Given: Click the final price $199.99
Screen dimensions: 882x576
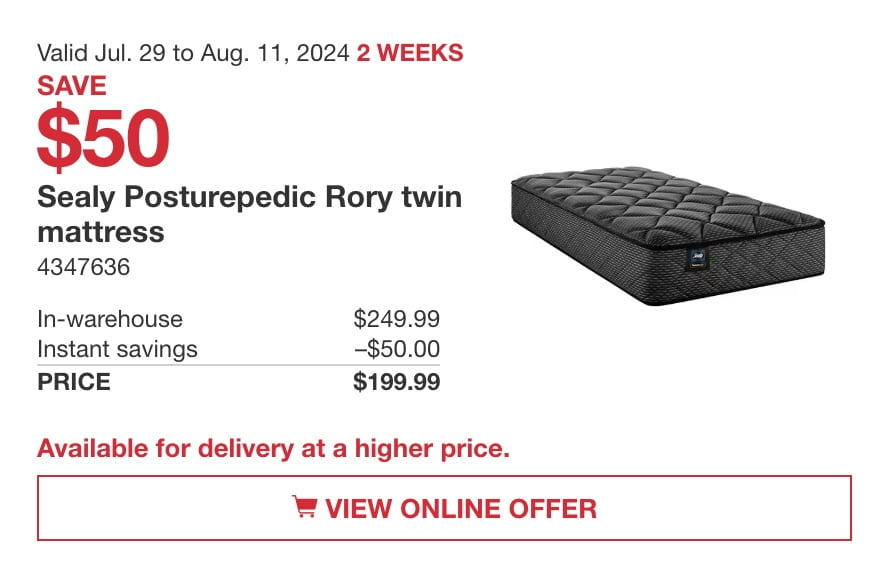Looking at the screenshot, I should (397, 381).
